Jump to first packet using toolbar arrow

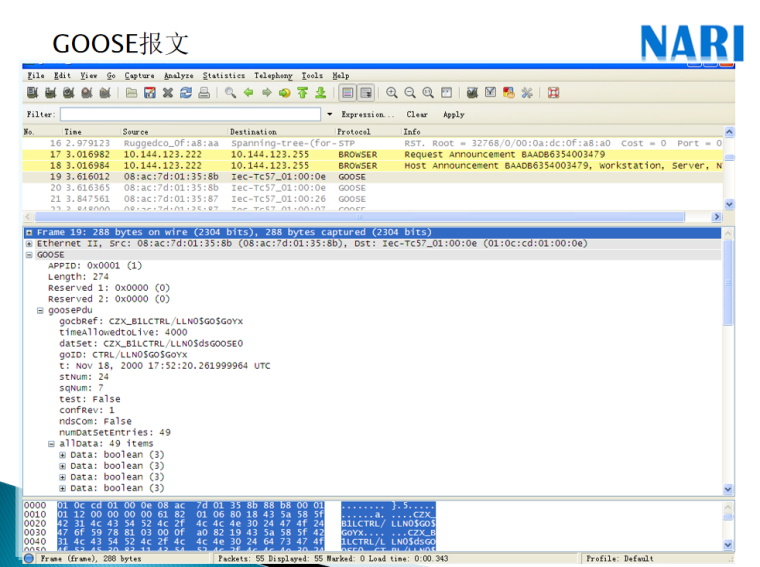(x=302, y=93)
